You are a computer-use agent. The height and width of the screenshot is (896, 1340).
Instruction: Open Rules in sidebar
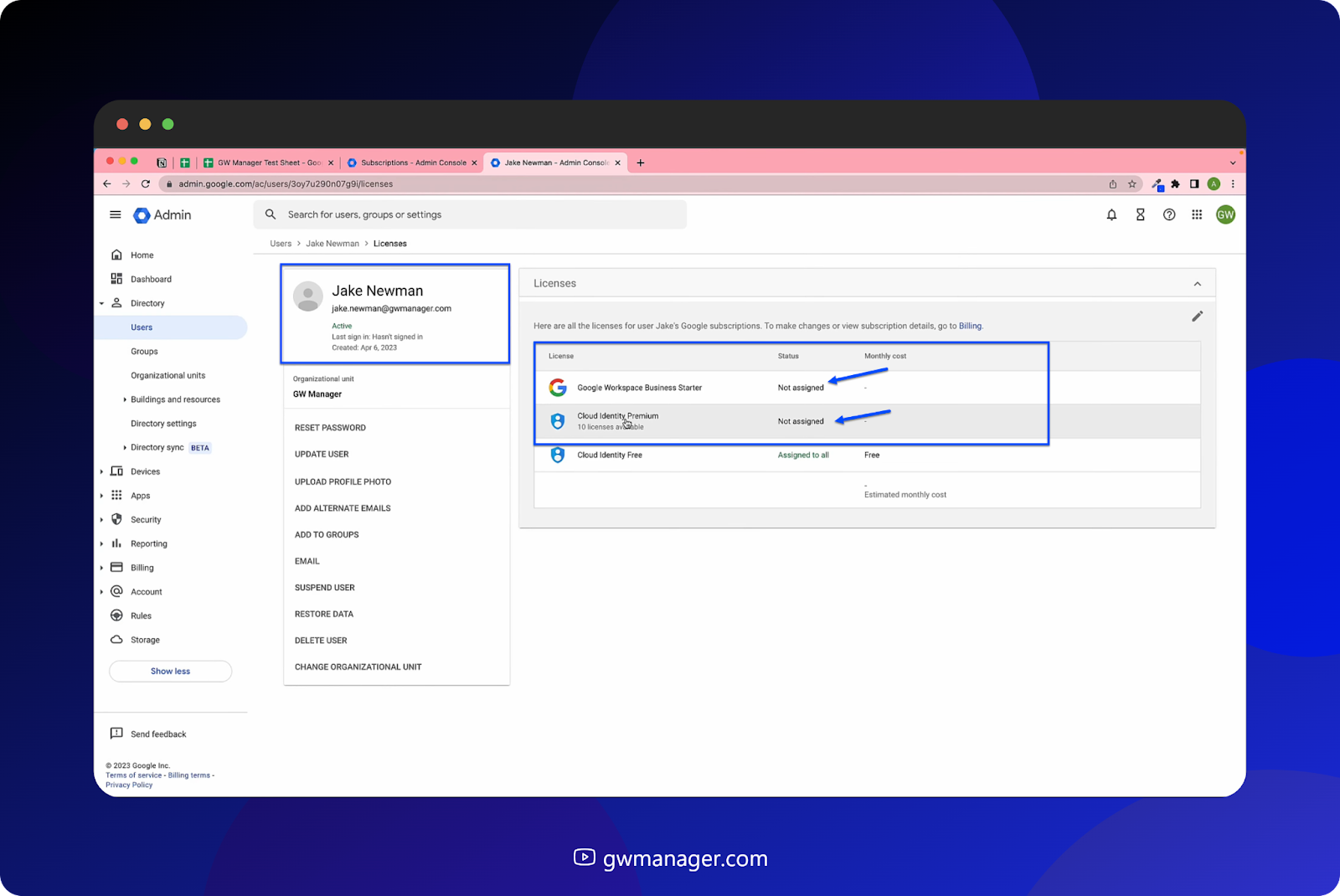point(141,616)
